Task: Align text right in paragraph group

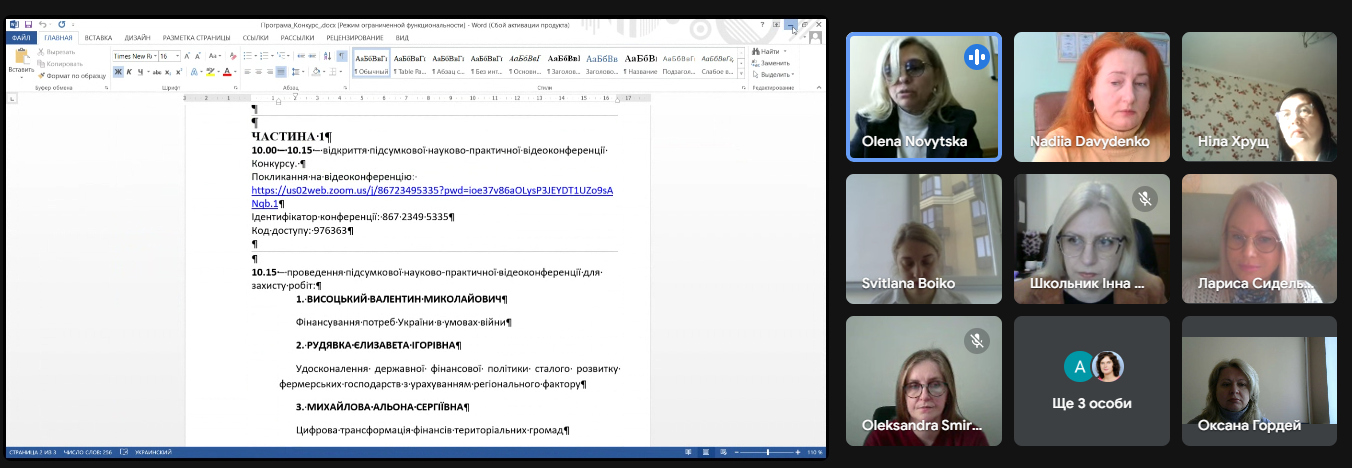Action: [270, 72]
